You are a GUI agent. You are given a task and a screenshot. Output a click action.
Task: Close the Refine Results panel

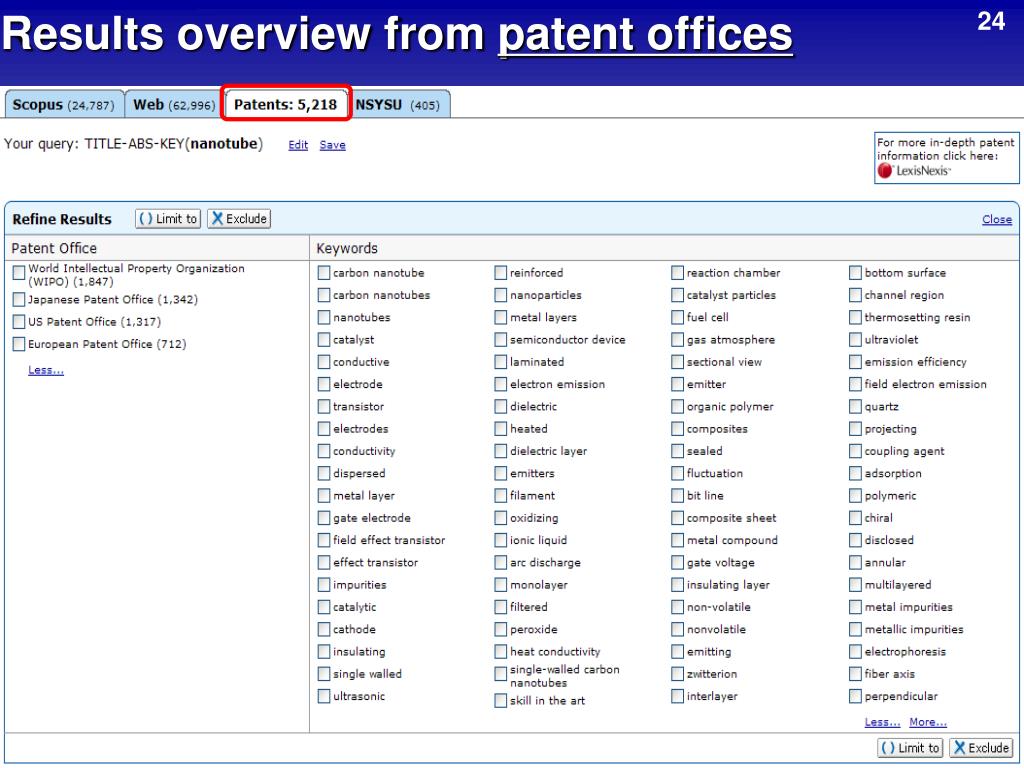[x=997, y=219]
